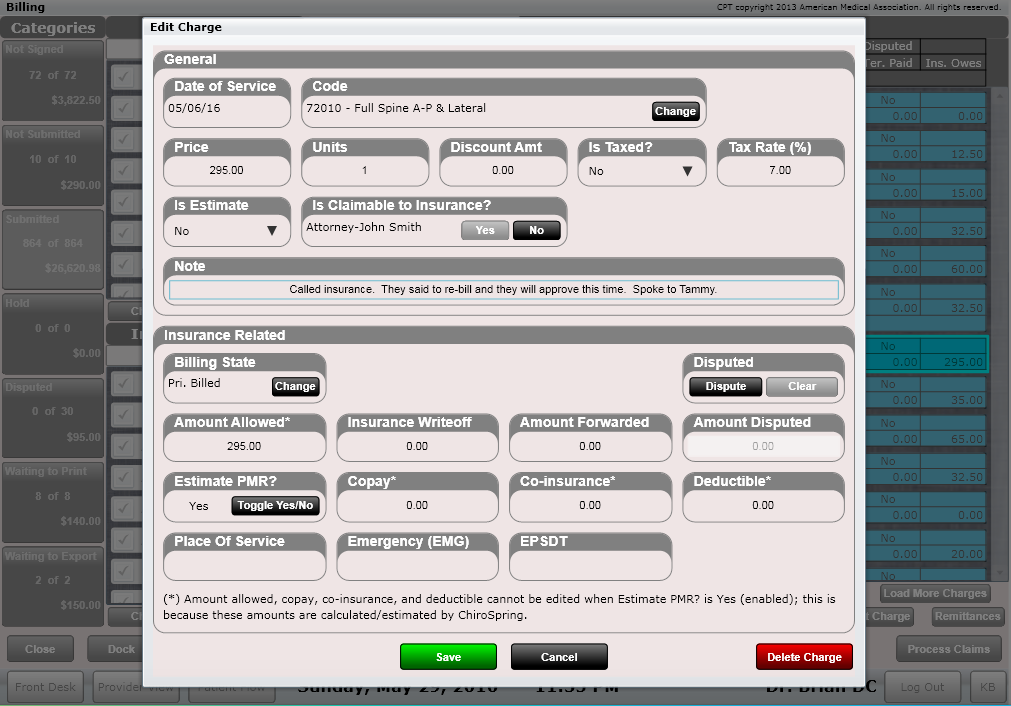Screen dimensions: 1011x706
Task: Load more charges
Action: [934, 593]
